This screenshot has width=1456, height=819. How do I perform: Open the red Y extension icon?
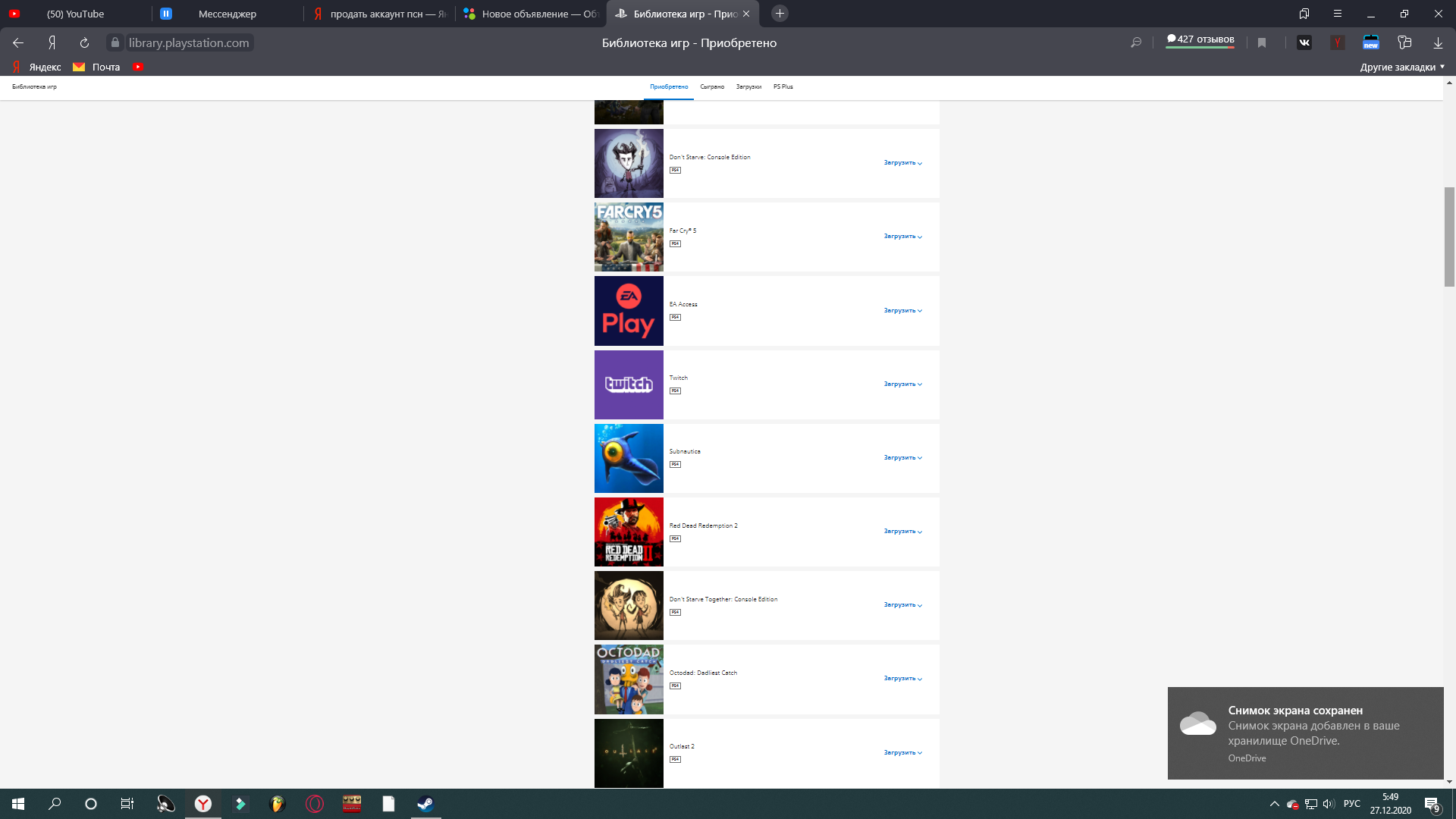pos(1338,43)
